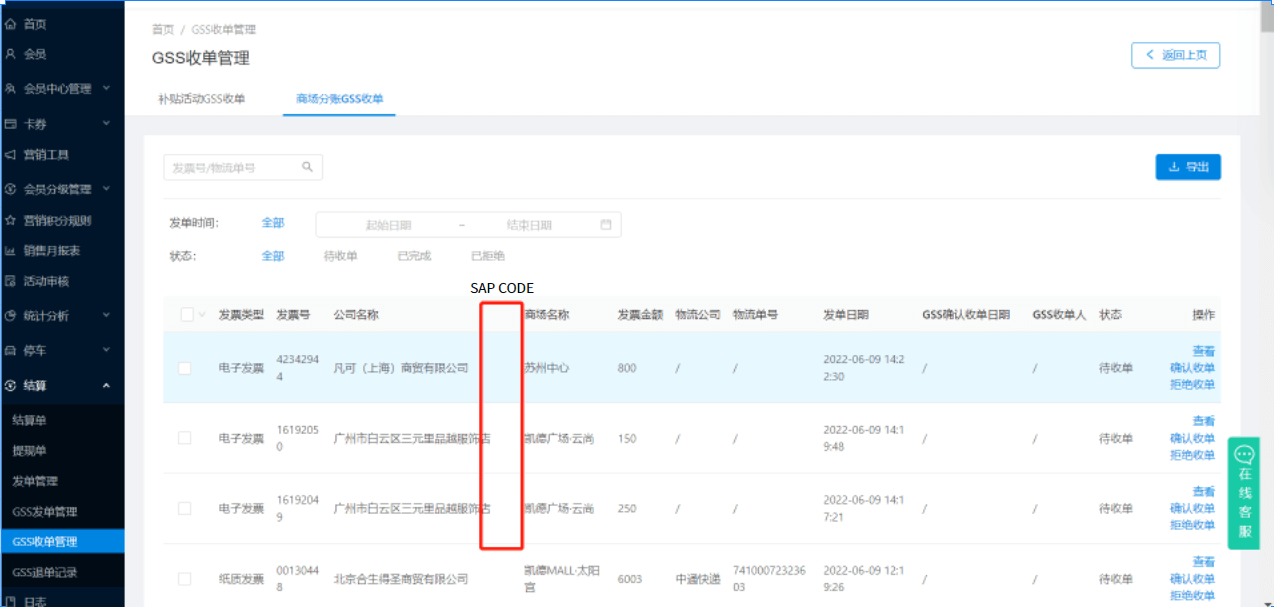Check the row for invoice 16192050
Screen dimensions: 1274x607
click(x=184, y=438)
